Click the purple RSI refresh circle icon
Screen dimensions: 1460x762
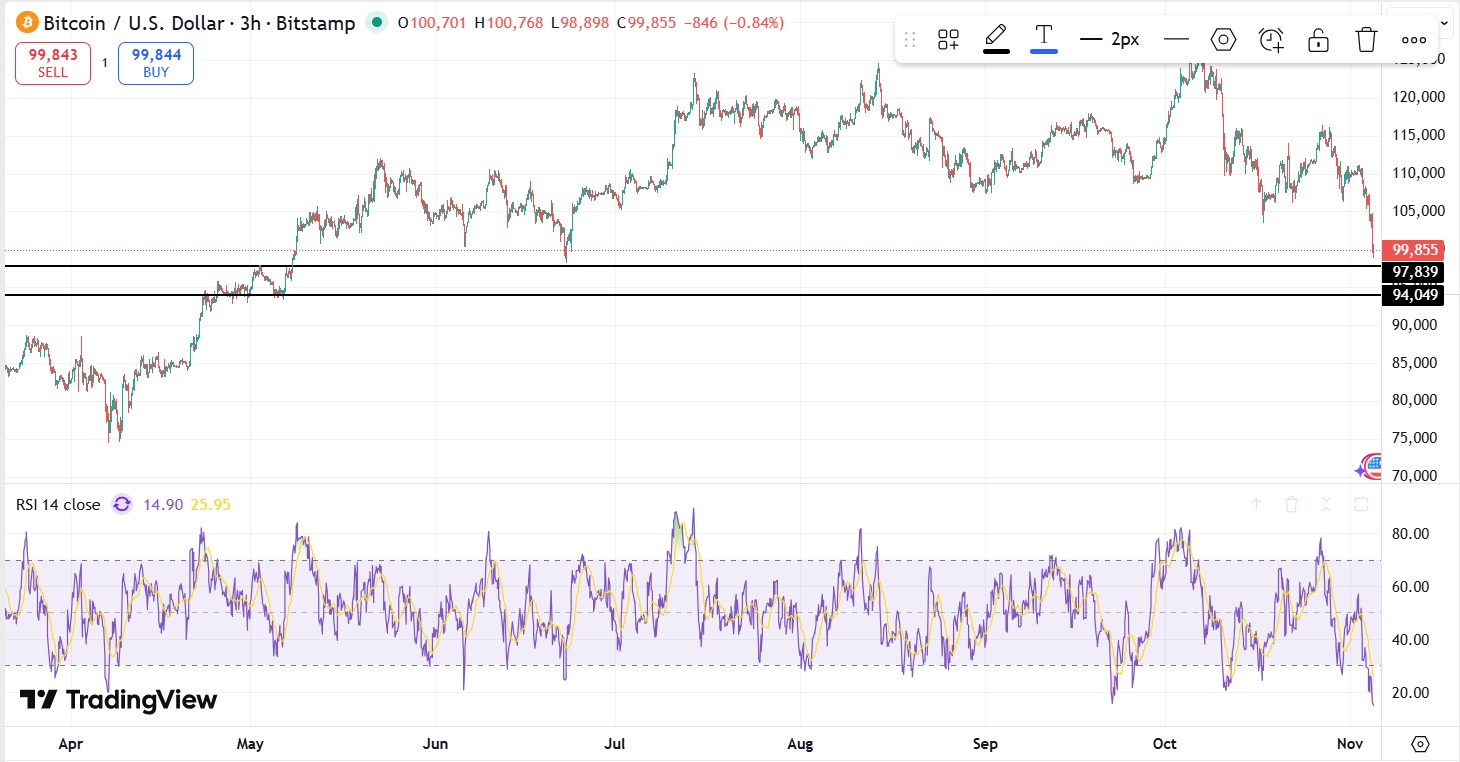coord(122,504)
